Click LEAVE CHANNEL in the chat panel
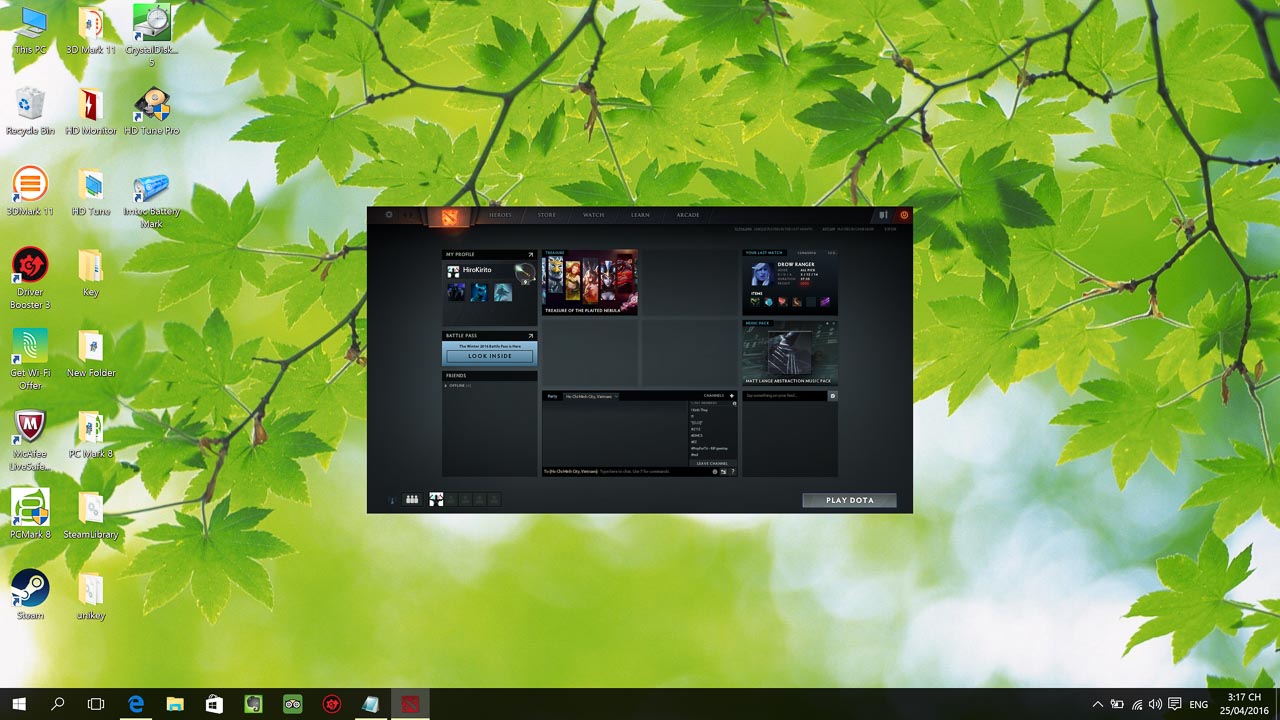Viewport: 1280px width, 720px height. point(713,463)
